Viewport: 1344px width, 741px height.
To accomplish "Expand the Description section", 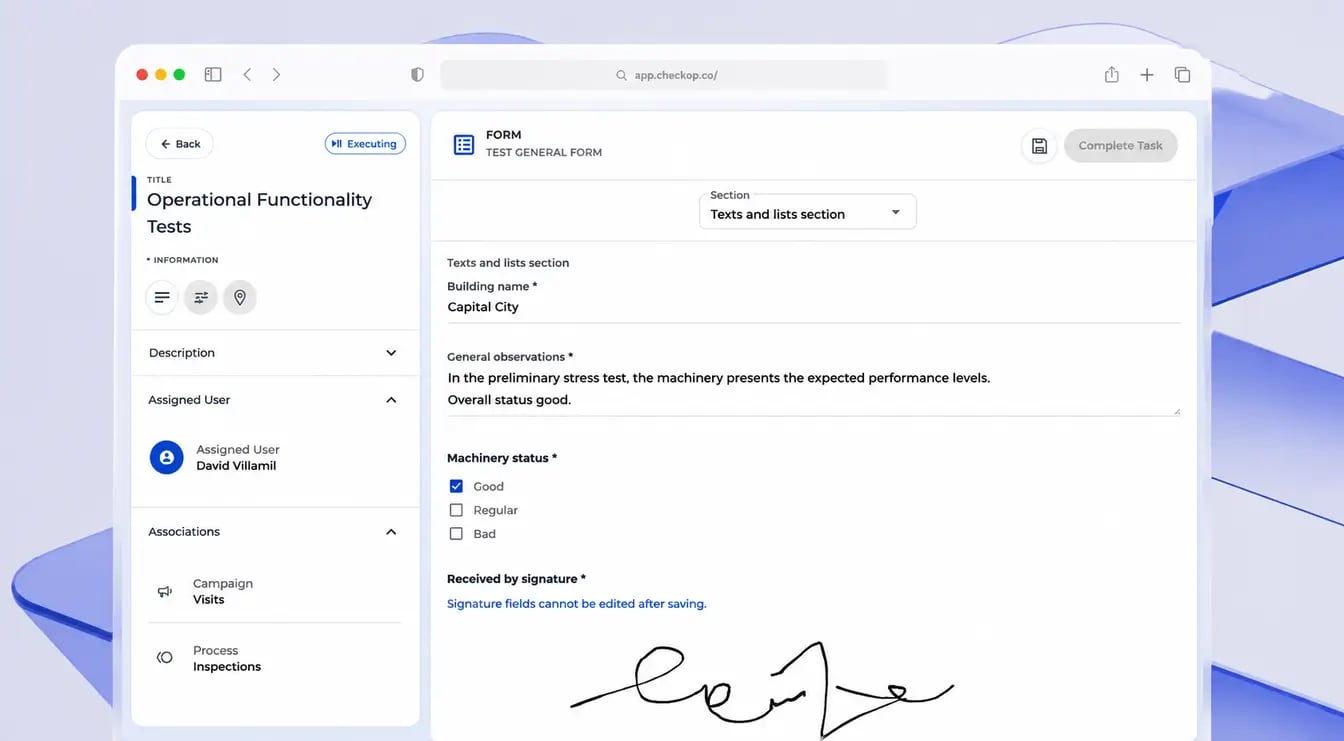I will (x=275, y=353).
